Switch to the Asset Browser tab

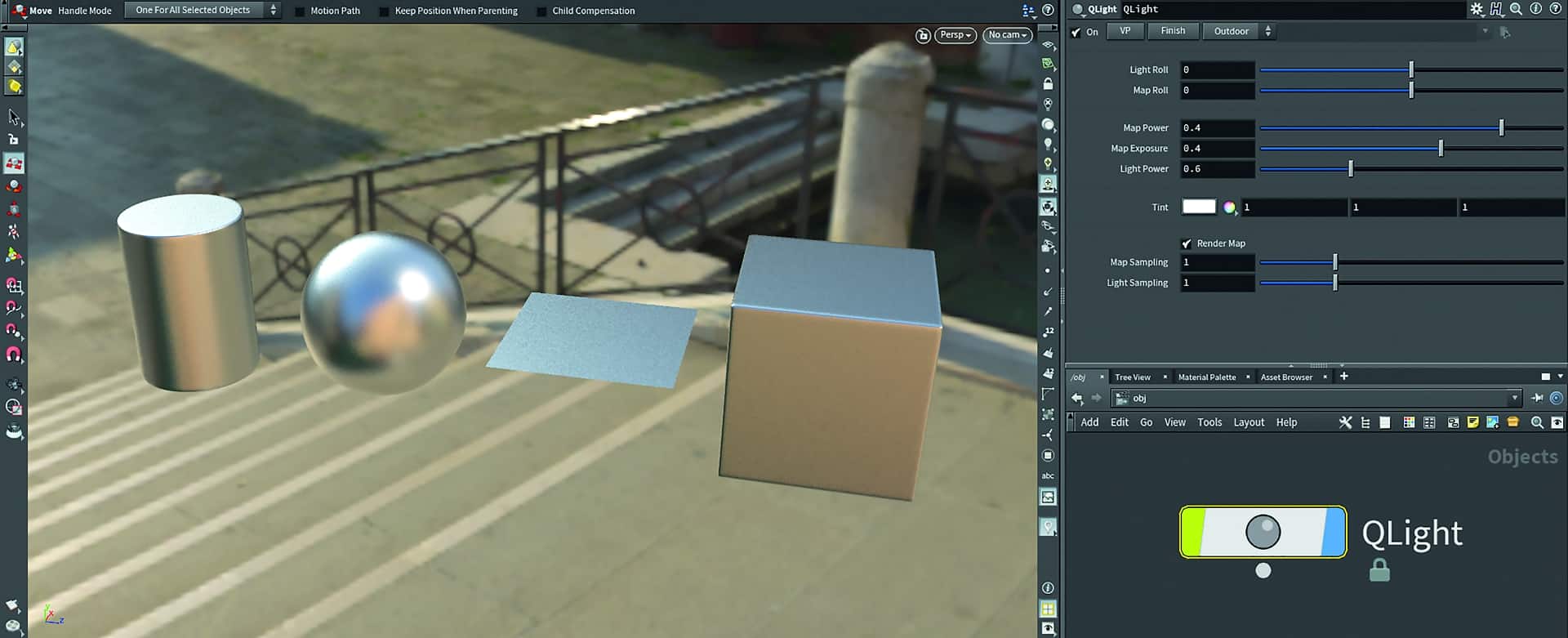click(x=1286, y=377)
